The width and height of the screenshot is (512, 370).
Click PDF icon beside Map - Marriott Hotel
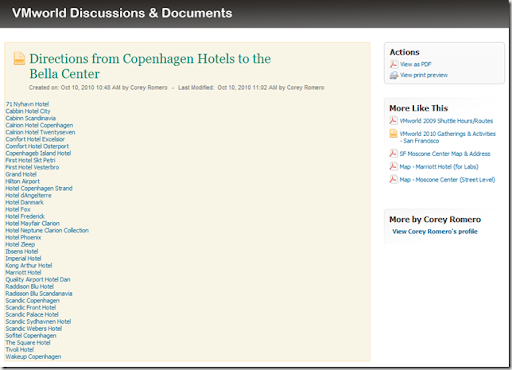(393, 166)
